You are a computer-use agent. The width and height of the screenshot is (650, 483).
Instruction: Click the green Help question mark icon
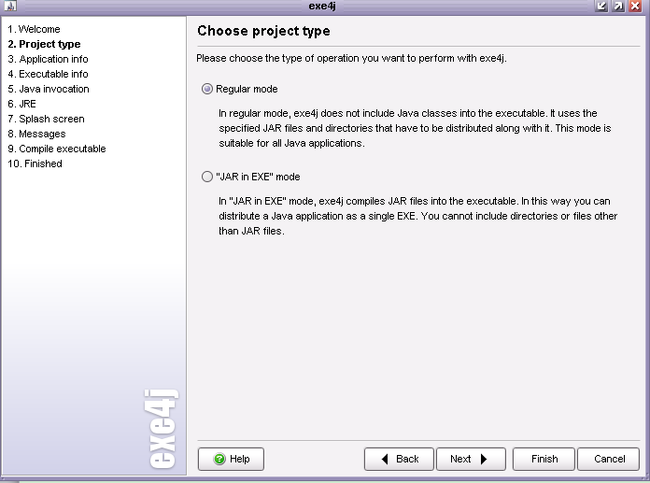(x=219, y=459)
